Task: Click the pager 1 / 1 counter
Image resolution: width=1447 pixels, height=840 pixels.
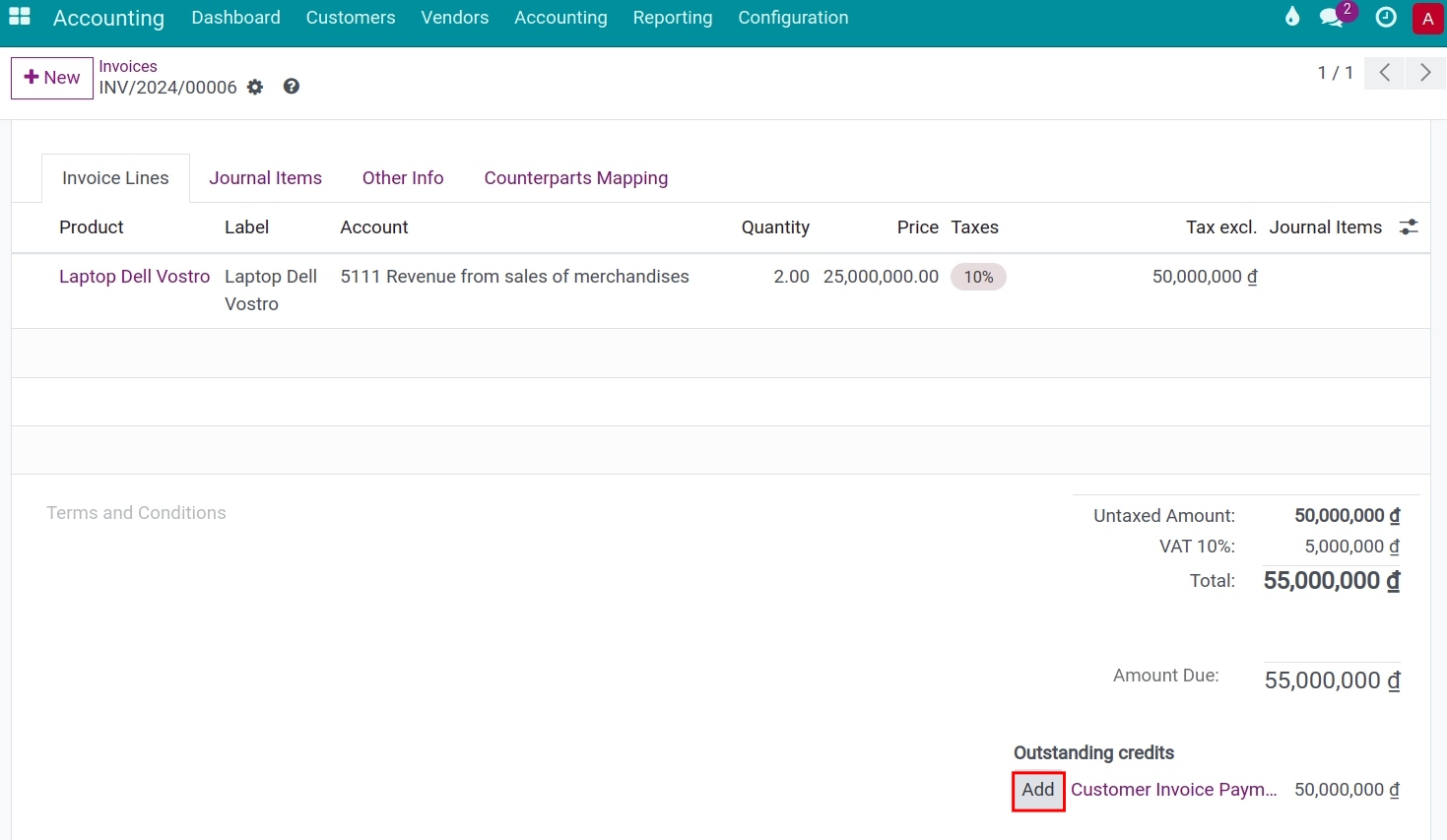Action: (1336, 73)
